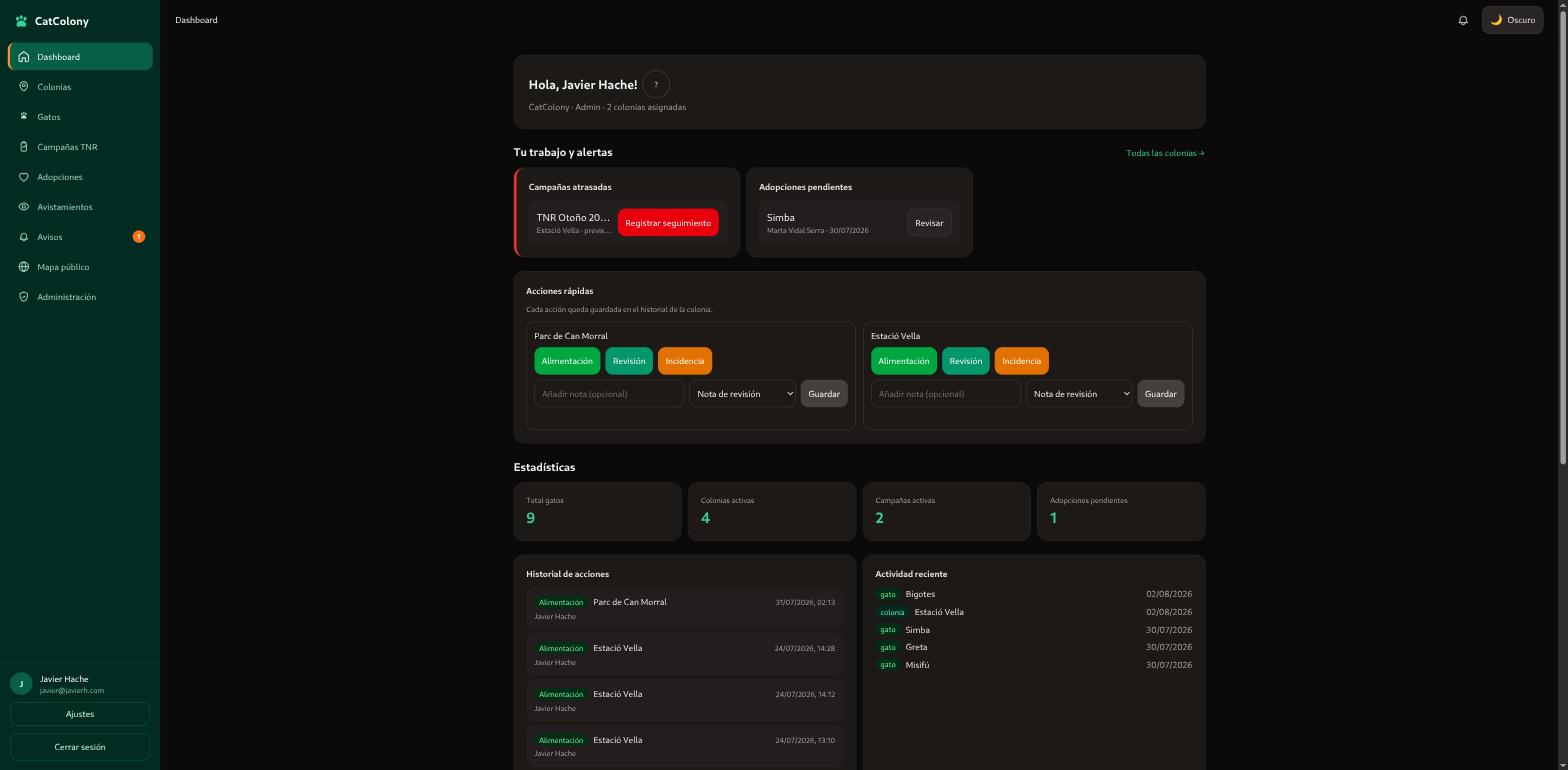Screen dimensions: 1568x770
Task: Open the Colonias menu item
Action: [x=80, y=87]
